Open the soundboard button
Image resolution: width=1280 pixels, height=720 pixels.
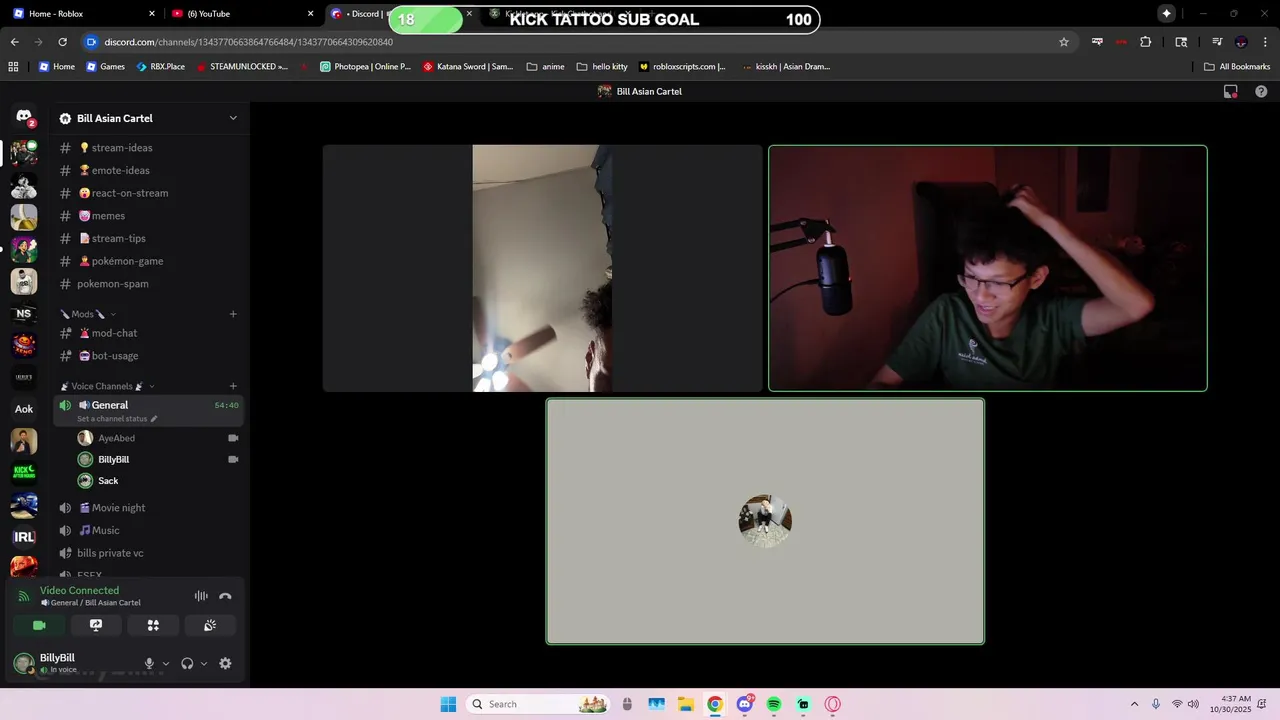(x=210, y=625)
